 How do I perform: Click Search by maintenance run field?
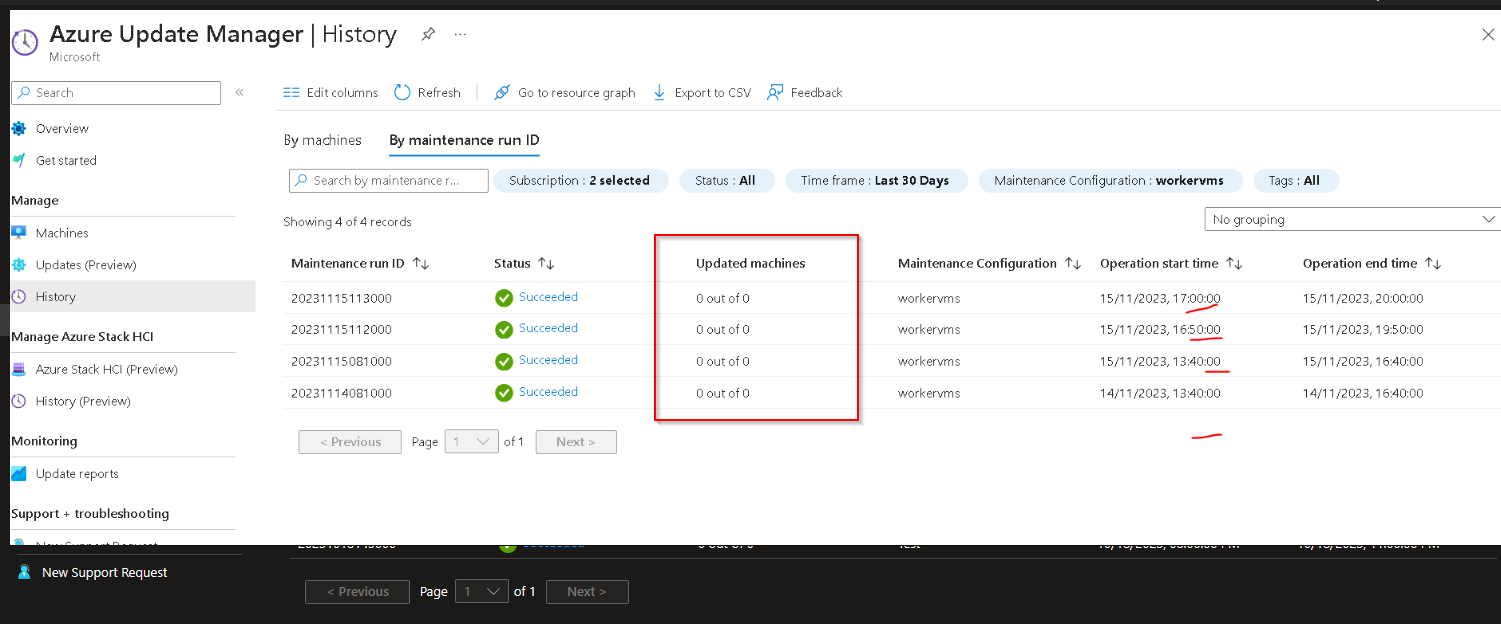click(389, 180)
